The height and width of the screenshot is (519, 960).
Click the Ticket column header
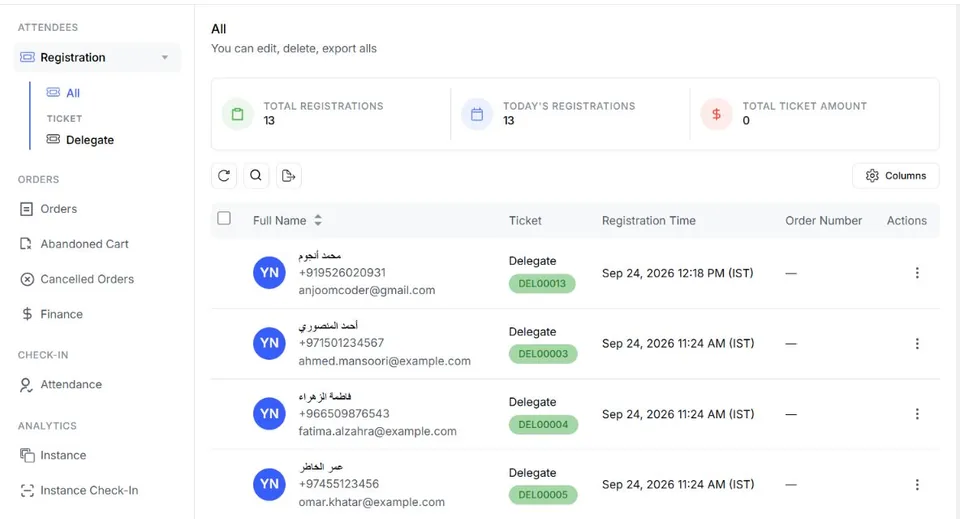point(525,220)
